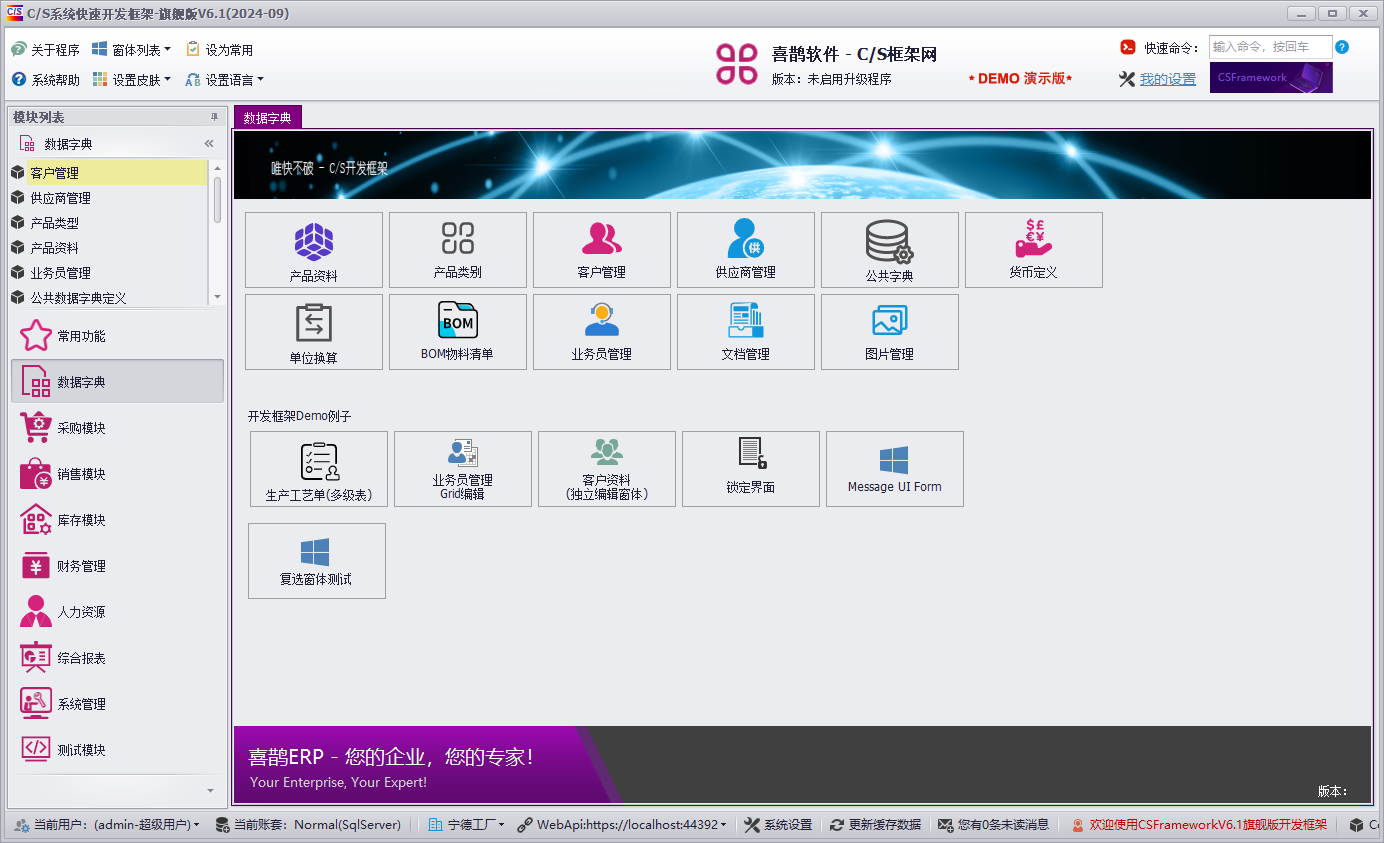Select 综合报表 in the sidebar
Viewport: 1384px width, 843px height.
coord(117,658)
